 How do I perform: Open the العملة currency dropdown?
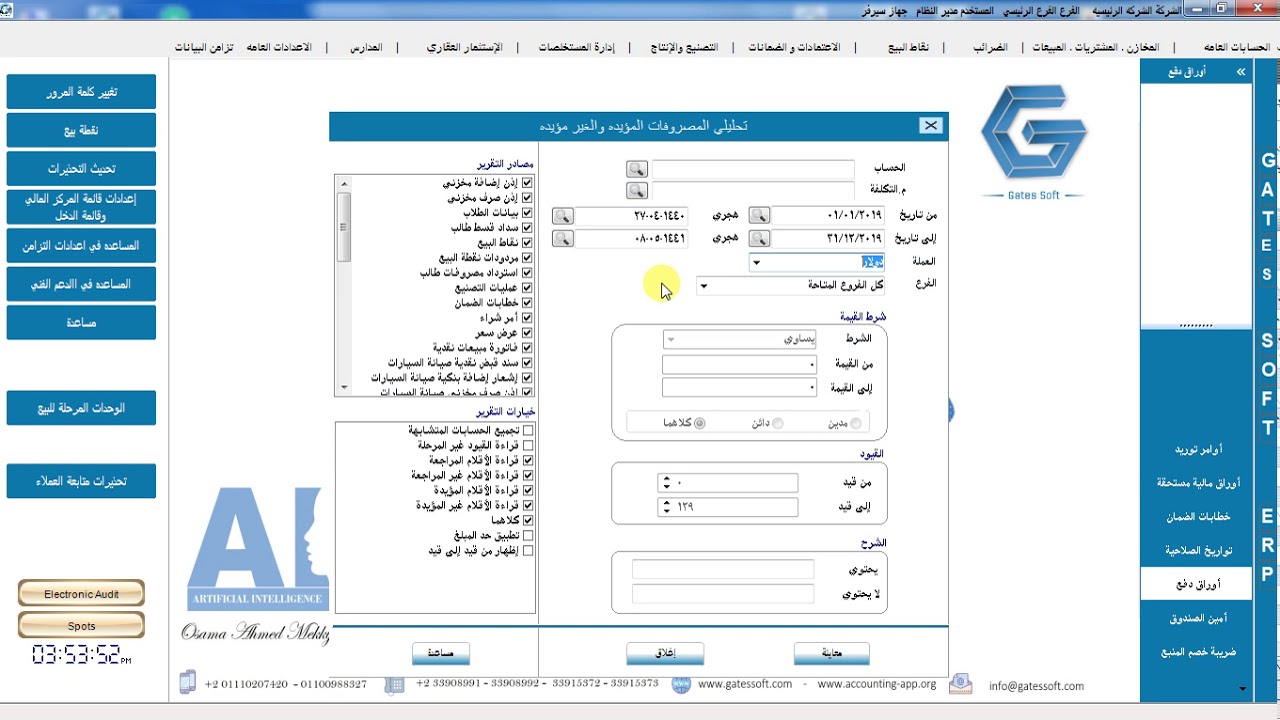pyautogui.click(x=757, y=262)
